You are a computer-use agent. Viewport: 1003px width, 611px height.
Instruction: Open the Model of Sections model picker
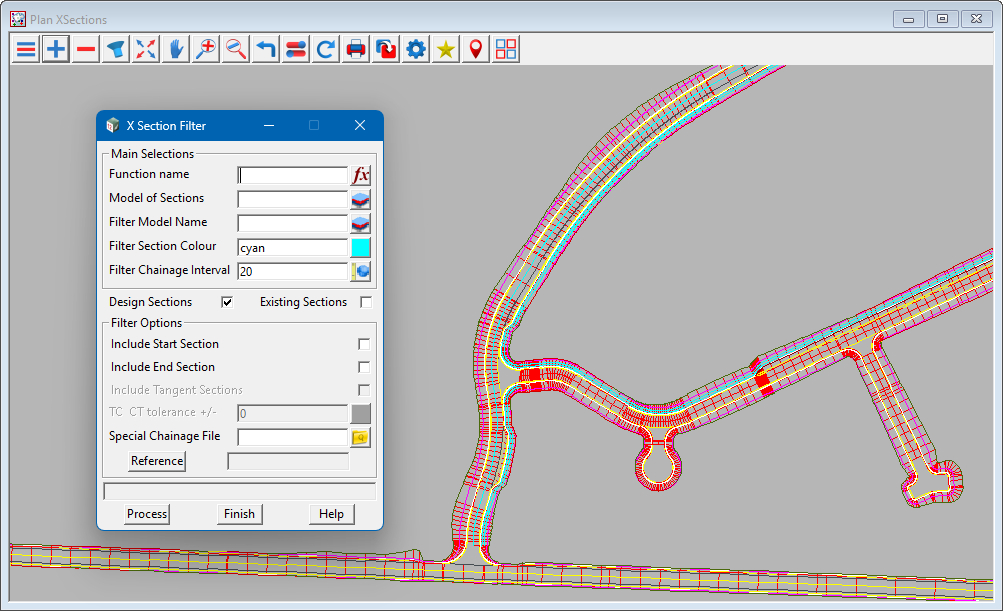pos(361,199)
